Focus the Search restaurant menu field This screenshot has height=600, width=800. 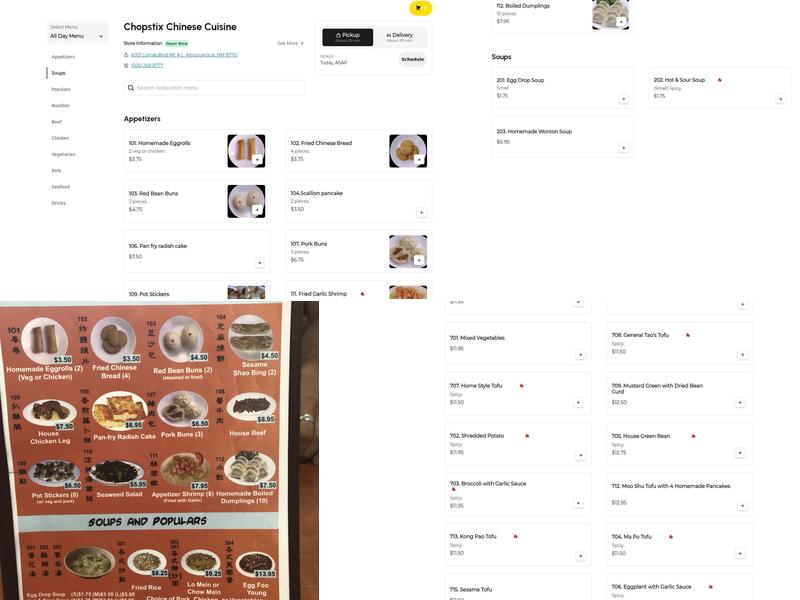click(214, 88)
